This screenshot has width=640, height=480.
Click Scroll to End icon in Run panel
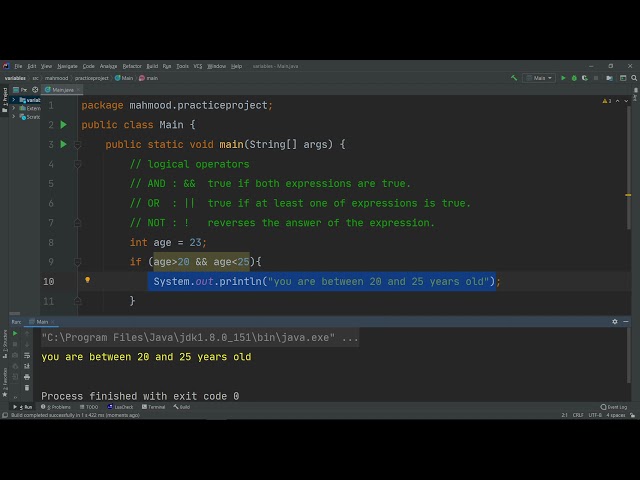[x=27, y=366]
